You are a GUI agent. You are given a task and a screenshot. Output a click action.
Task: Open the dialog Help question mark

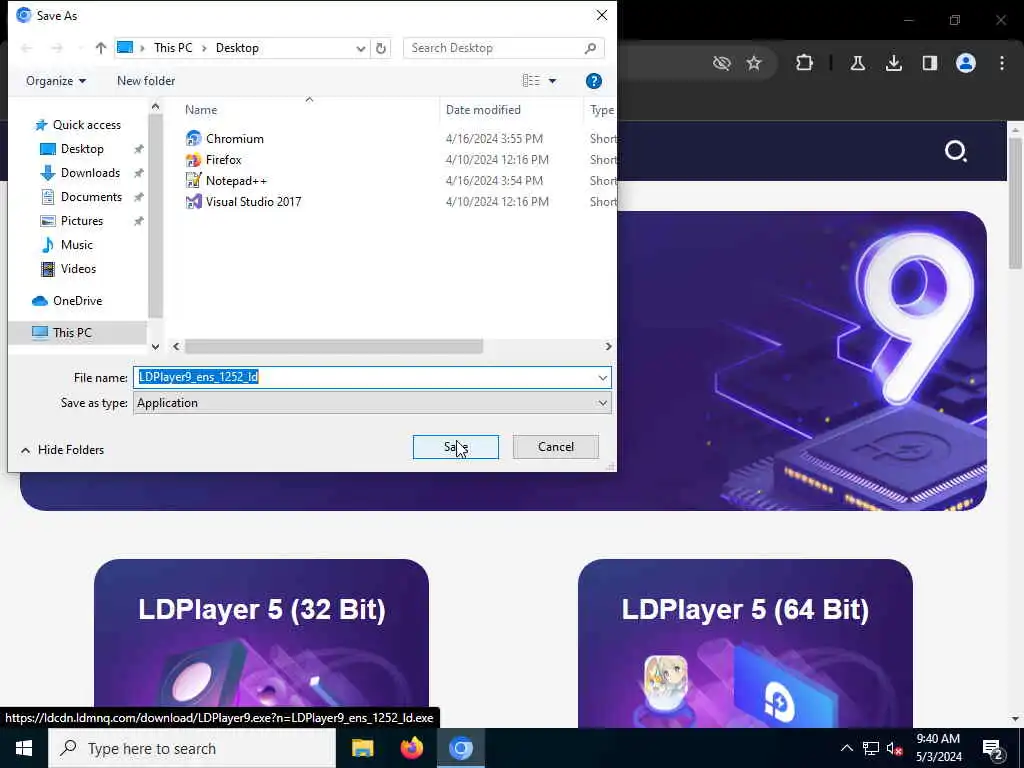coord(594,81)
